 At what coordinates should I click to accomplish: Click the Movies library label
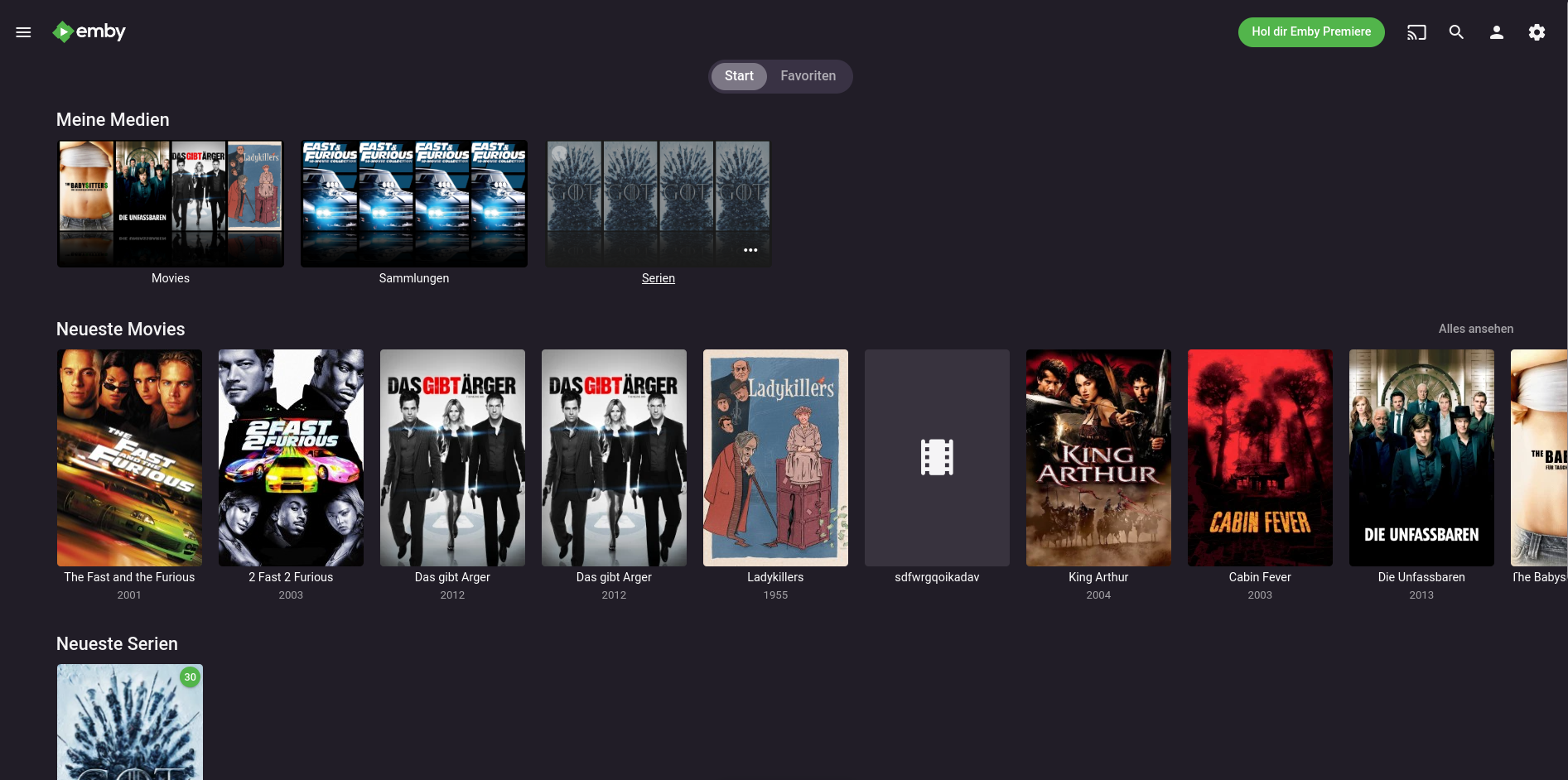coord(171,278)
